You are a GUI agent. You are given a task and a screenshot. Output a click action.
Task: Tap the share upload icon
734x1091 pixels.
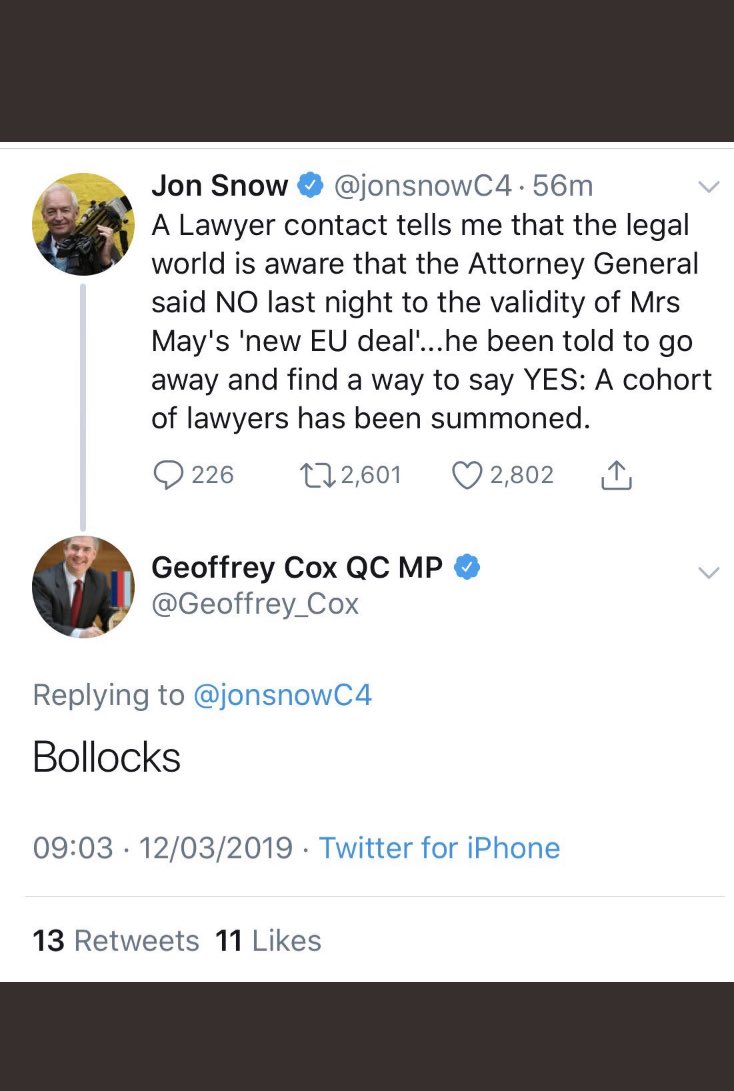tap(616, 476)
